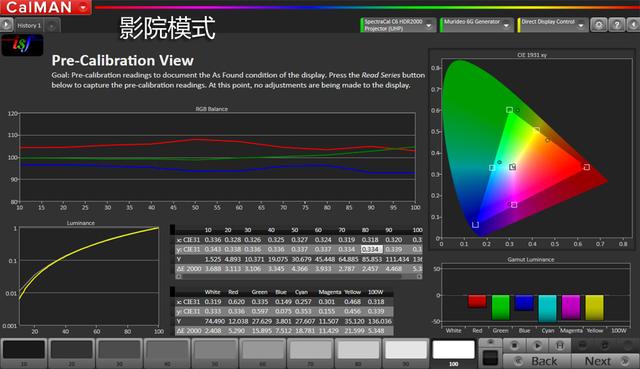640x369 pixels.
Task: Switch to the History 1 tab
Action: (x=29, y=25)
